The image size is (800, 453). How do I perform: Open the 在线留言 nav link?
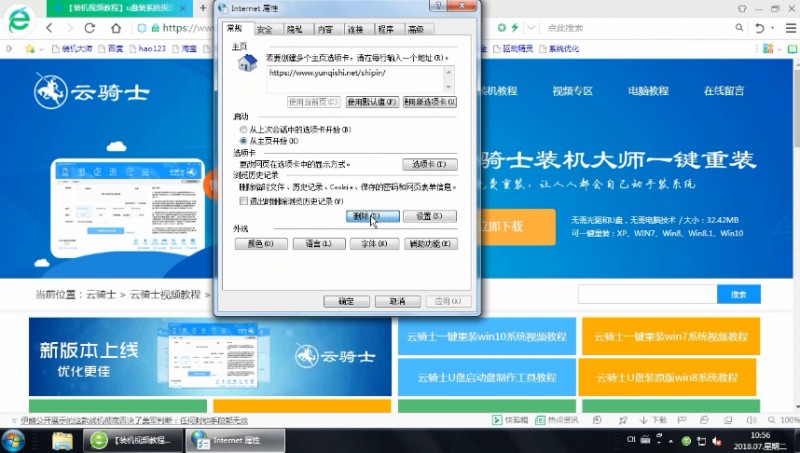[x=724, y=91]
